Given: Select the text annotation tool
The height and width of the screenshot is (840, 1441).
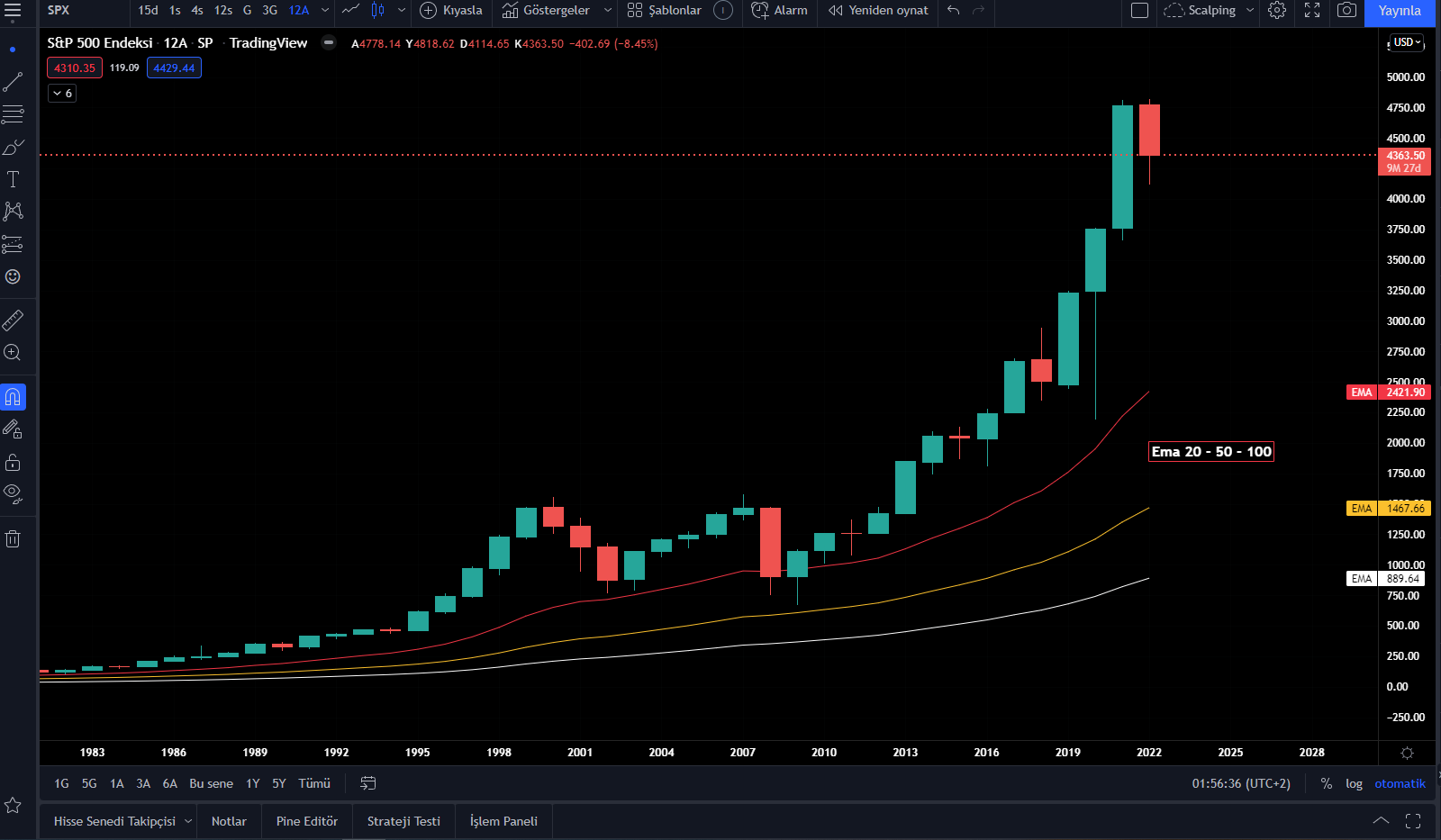Looking at the screenshot, I should coord(13,179).
